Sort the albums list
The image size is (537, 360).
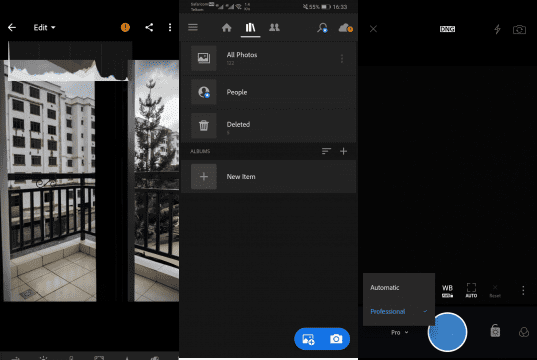click(326, 151)
